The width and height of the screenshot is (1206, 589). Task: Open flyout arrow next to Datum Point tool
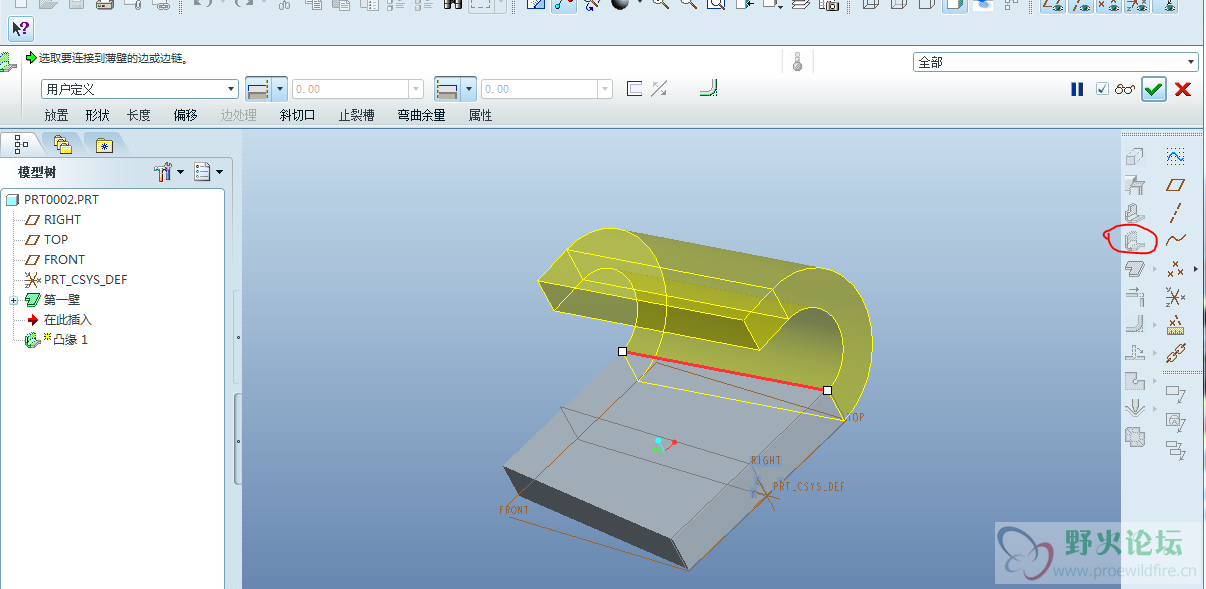[x=1195, y=268]
